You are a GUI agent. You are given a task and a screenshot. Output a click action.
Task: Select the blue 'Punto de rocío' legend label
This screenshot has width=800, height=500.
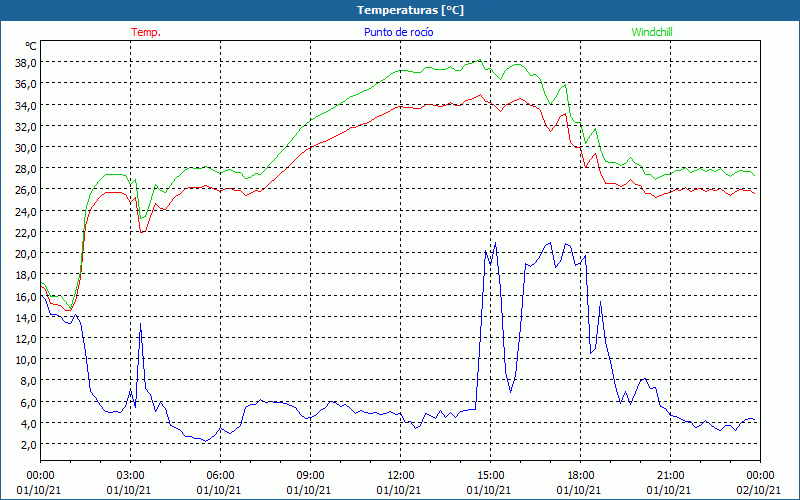(398, 32)
